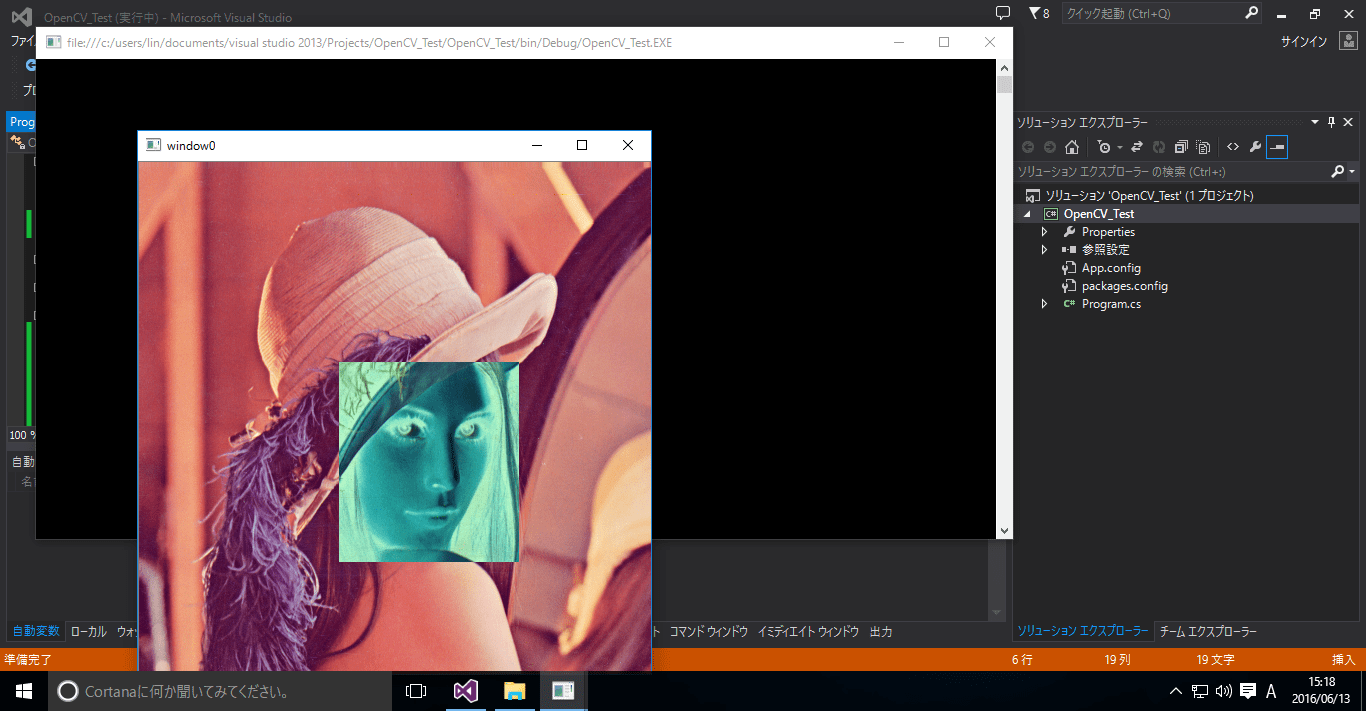Click the search magnifier in Solution Explorer

(1338, 170)
